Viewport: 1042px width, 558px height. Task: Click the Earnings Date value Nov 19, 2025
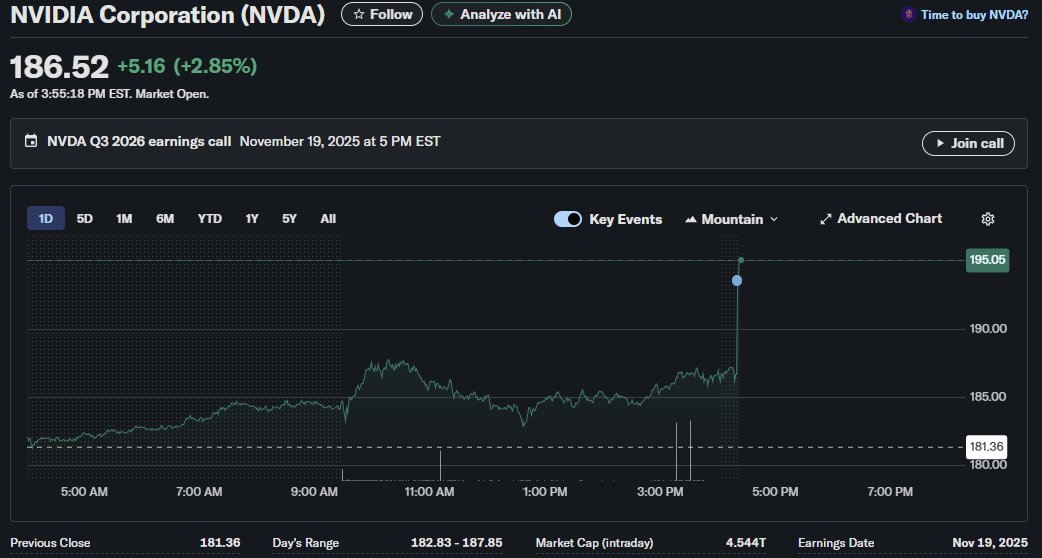[x=990, y=543]
